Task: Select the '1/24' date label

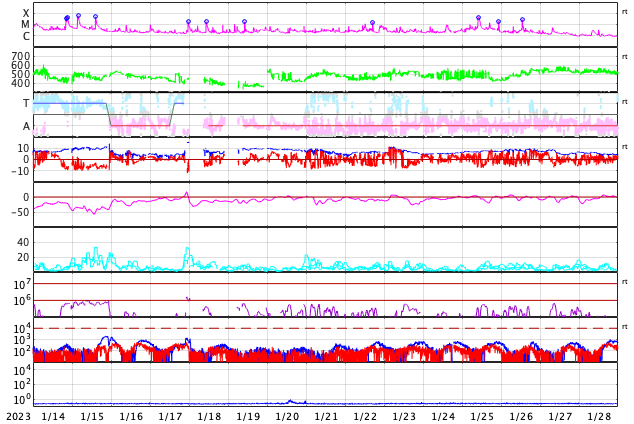Action: pos(443,416)
